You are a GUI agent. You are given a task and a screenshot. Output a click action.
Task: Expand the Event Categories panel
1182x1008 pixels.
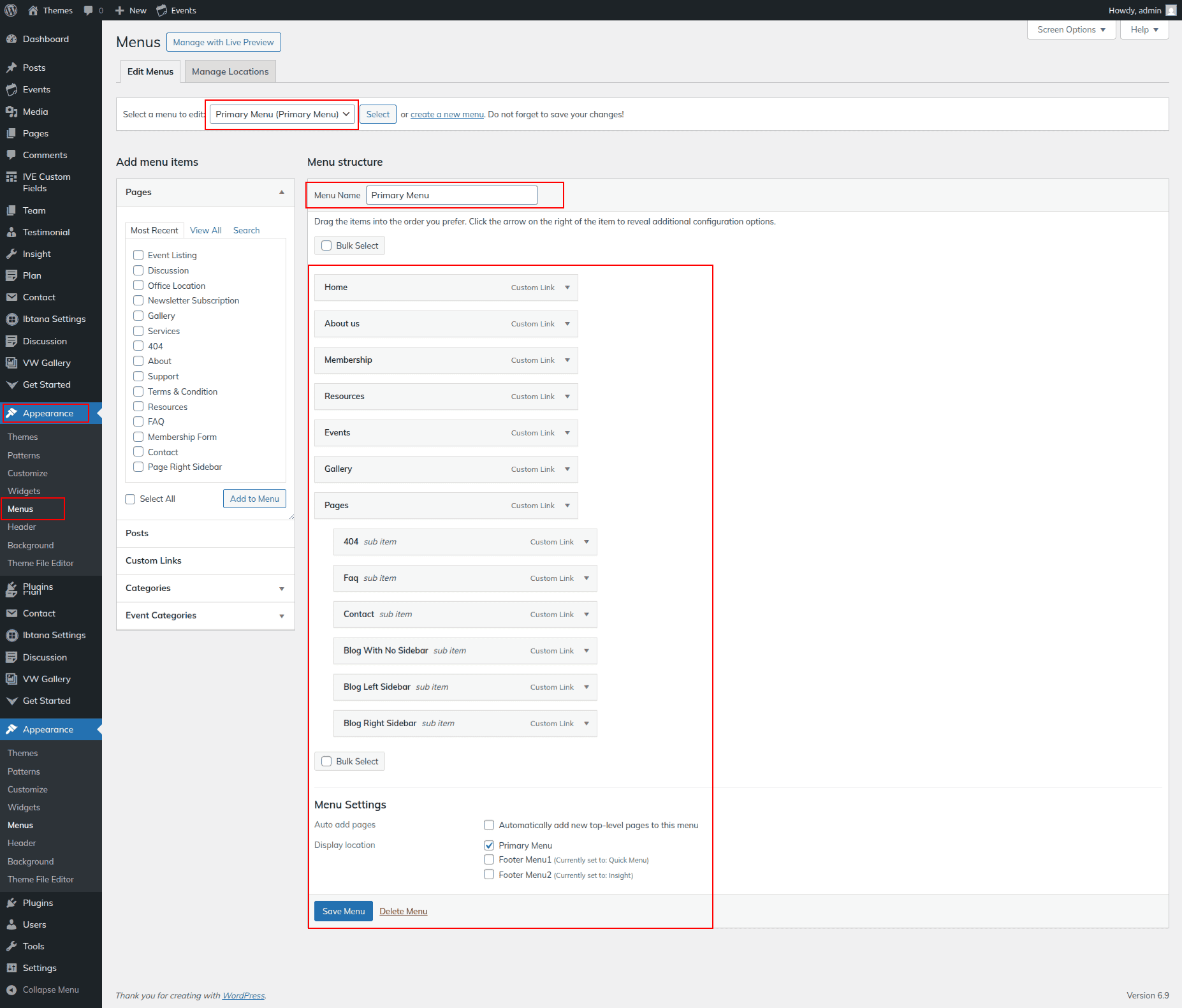[282, 616]
